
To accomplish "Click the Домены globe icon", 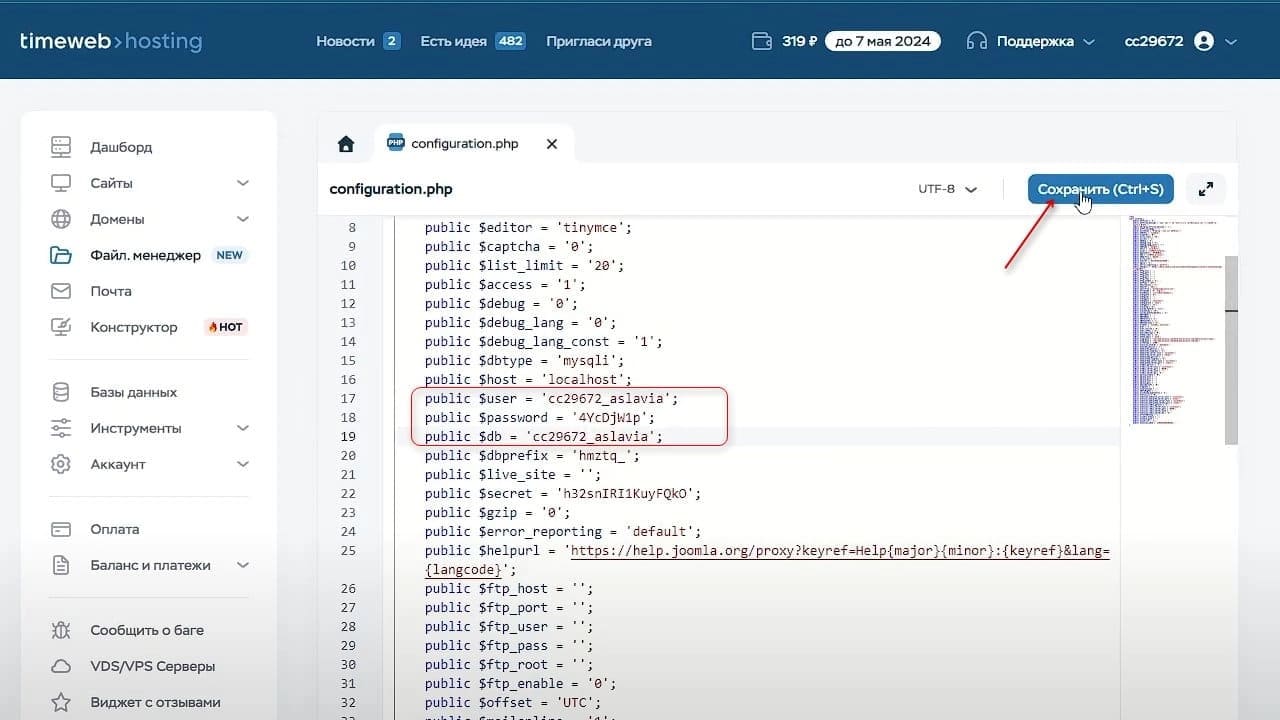I will coord(61,219).
